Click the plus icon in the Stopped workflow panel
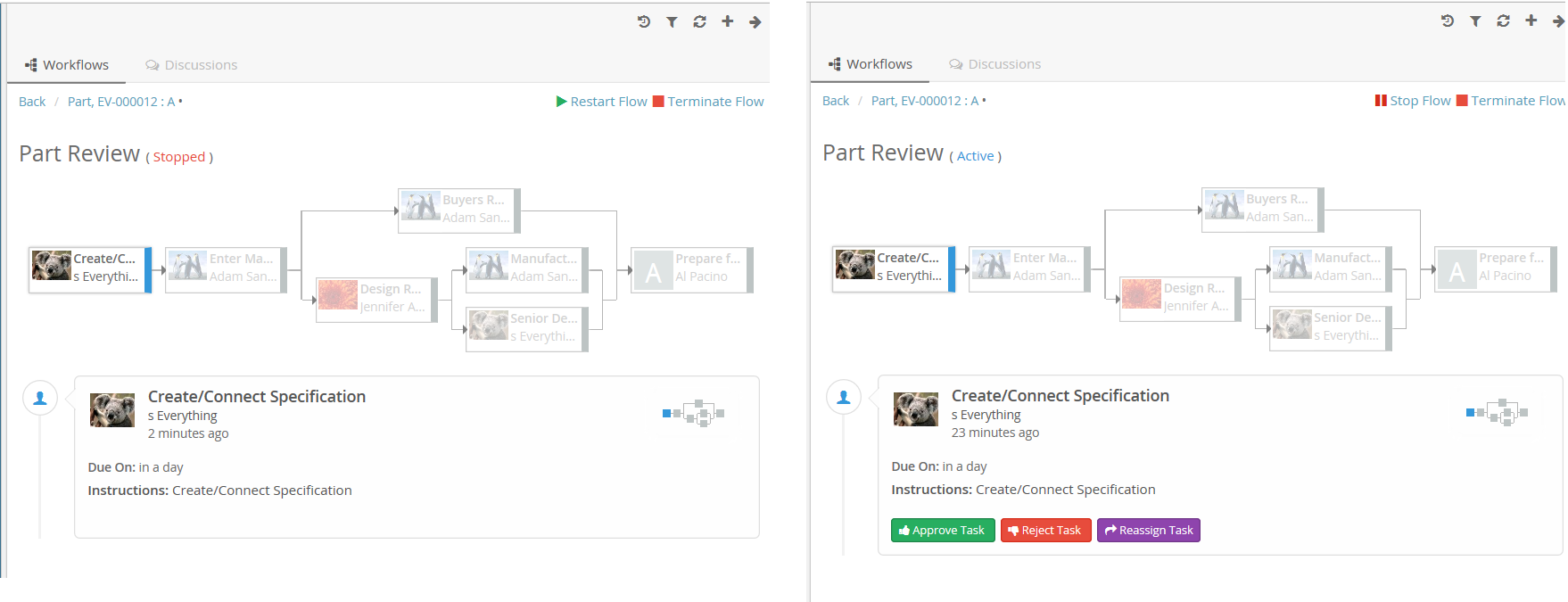 click(x=728, y=21)
